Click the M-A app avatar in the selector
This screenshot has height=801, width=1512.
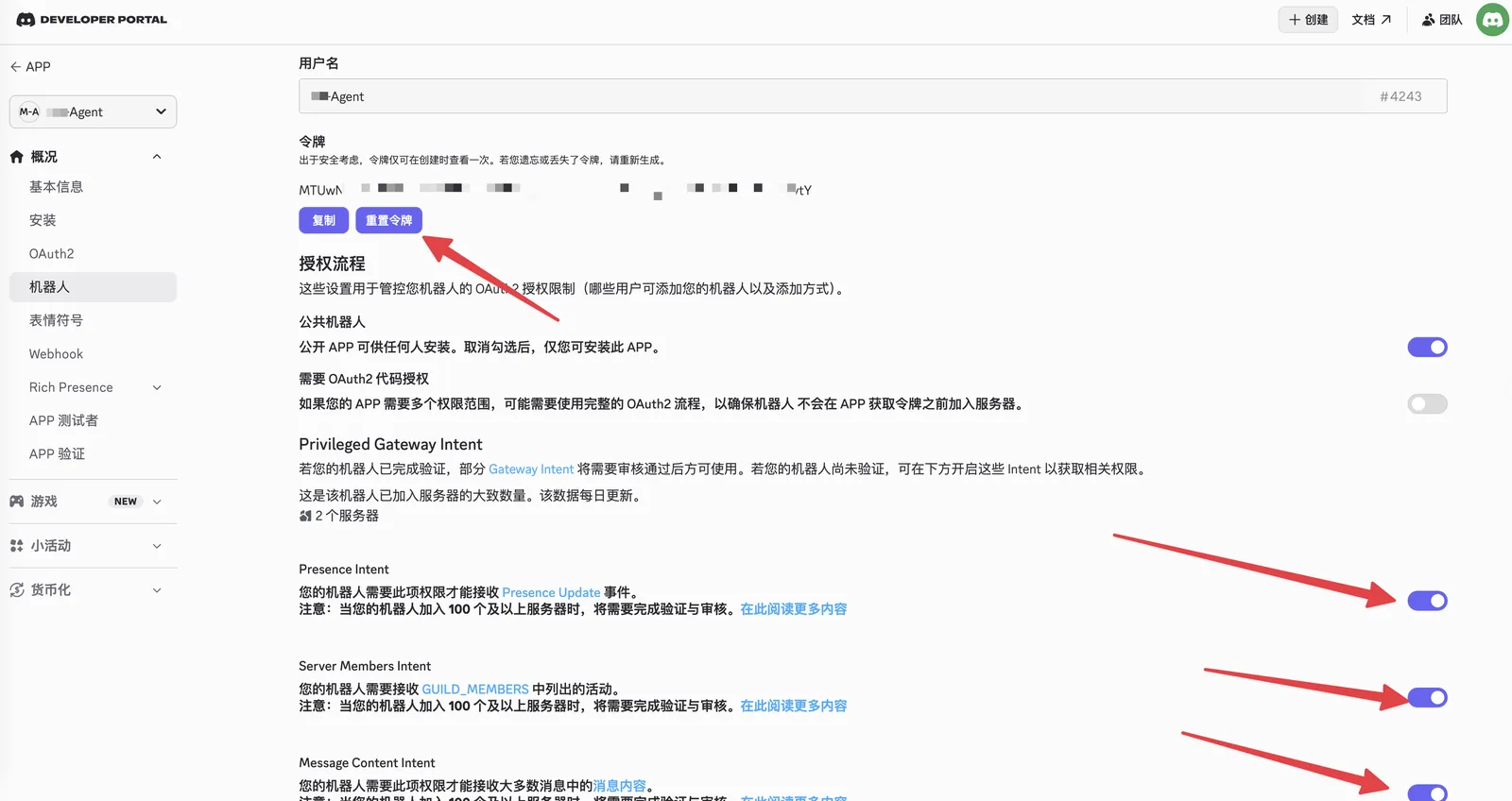[29, 111]
